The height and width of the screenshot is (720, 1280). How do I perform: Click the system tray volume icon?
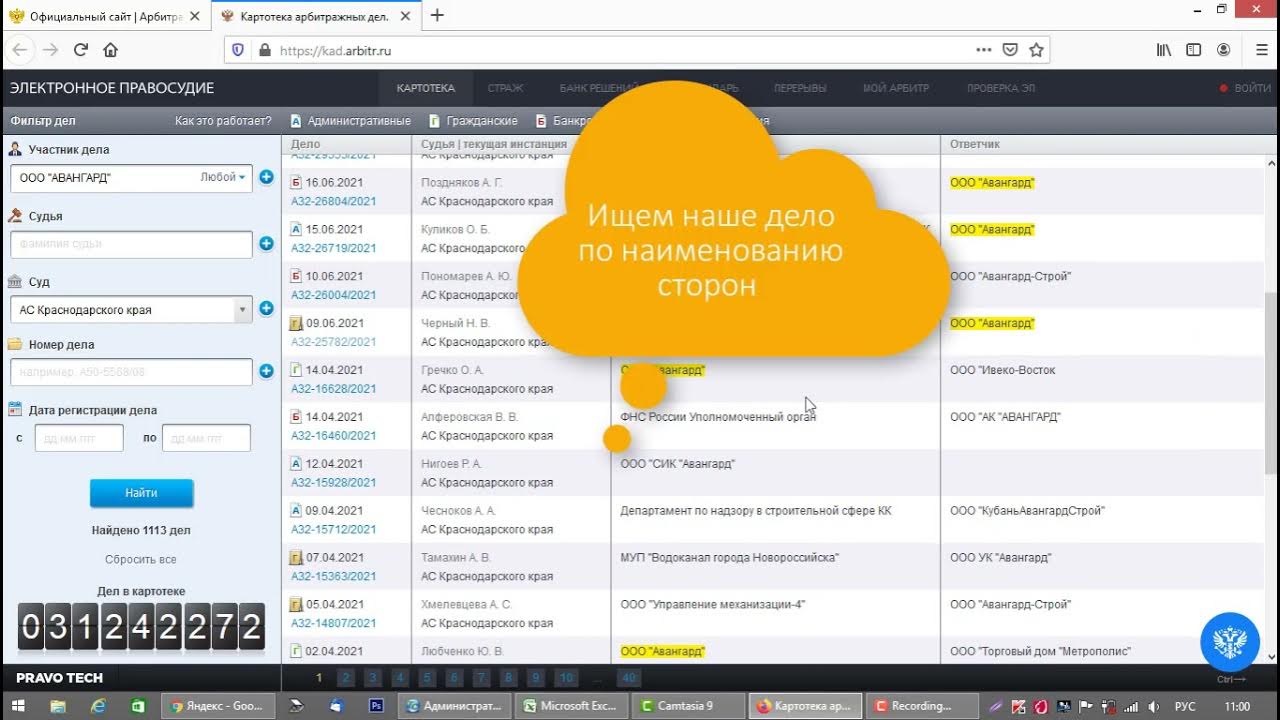[x=1152, y=706]
